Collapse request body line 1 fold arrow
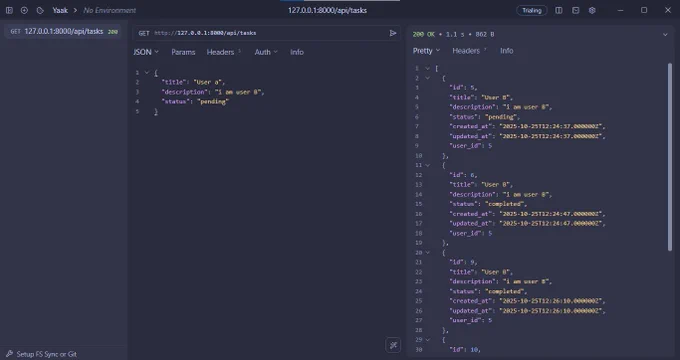The width and height of the screenshot is (680, 360). (147, 72)
